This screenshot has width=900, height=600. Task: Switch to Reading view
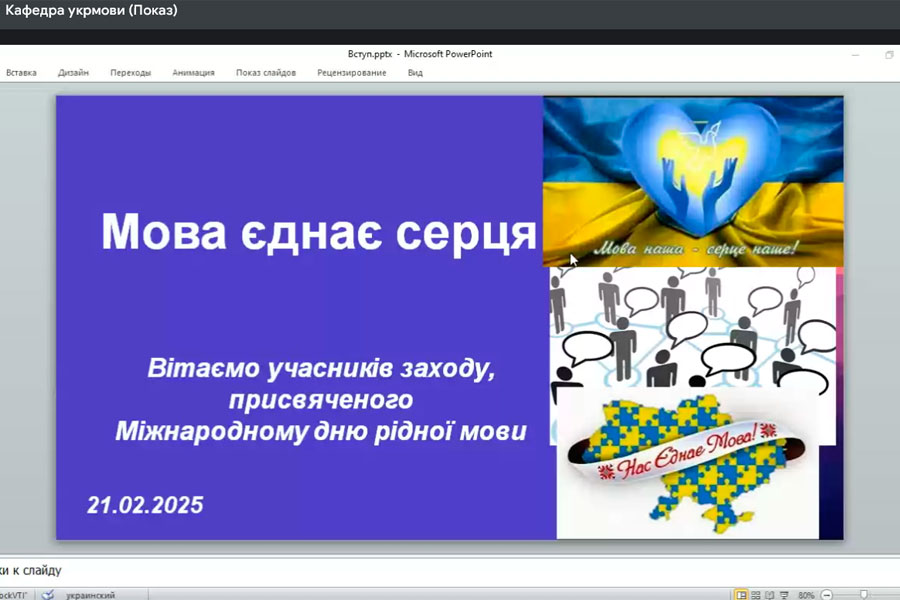[x=770, y=594]
